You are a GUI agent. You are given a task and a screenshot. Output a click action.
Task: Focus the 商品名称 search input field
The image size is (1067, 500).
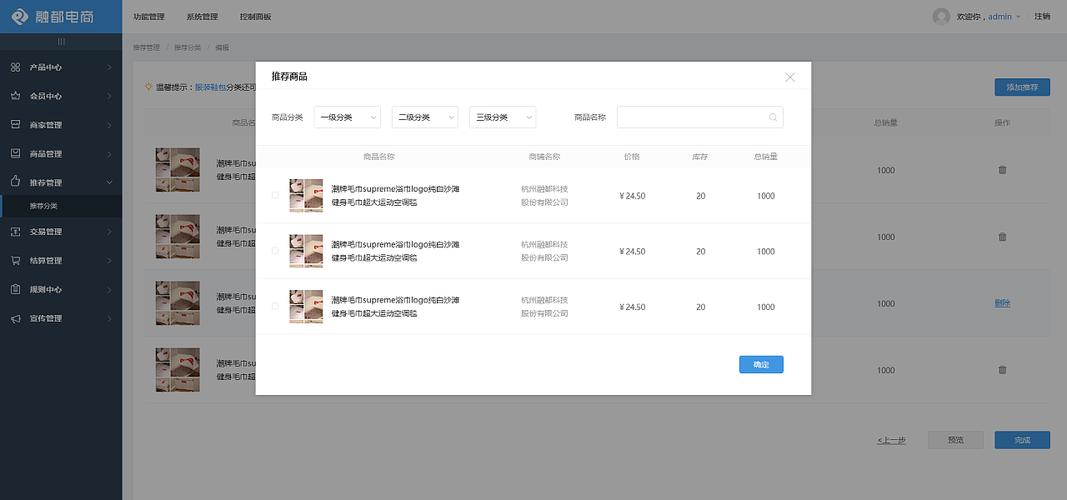[x=700, y=117]
